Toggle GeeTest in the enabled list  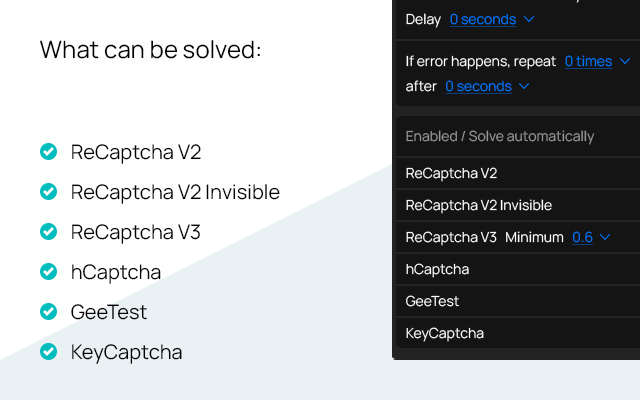pyautogui.click(x=432, y=301)
